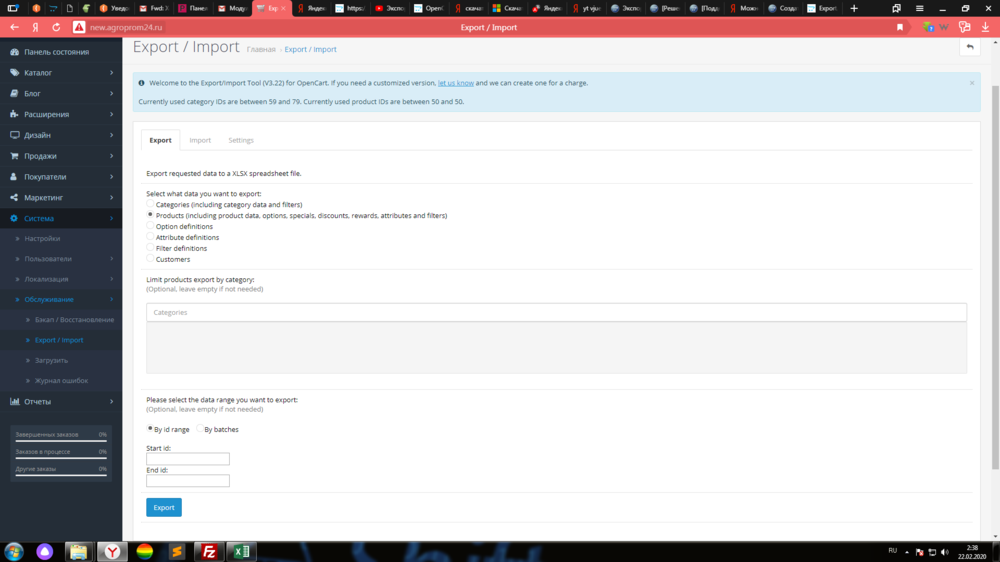Select the Categories export radio option

[150, 204]
